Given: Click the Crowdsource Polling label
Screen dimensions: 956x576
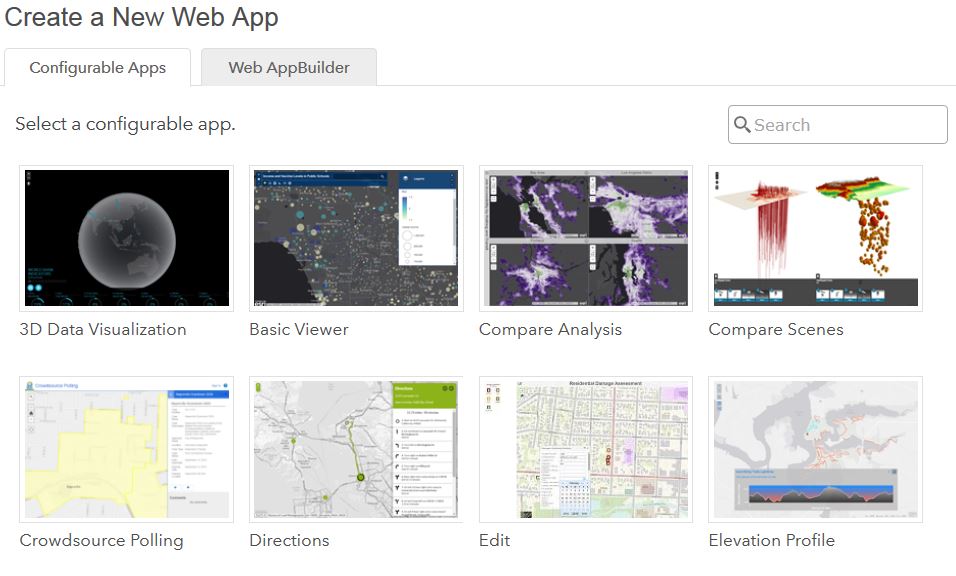Looking at the screenshot, I should 102,540.
